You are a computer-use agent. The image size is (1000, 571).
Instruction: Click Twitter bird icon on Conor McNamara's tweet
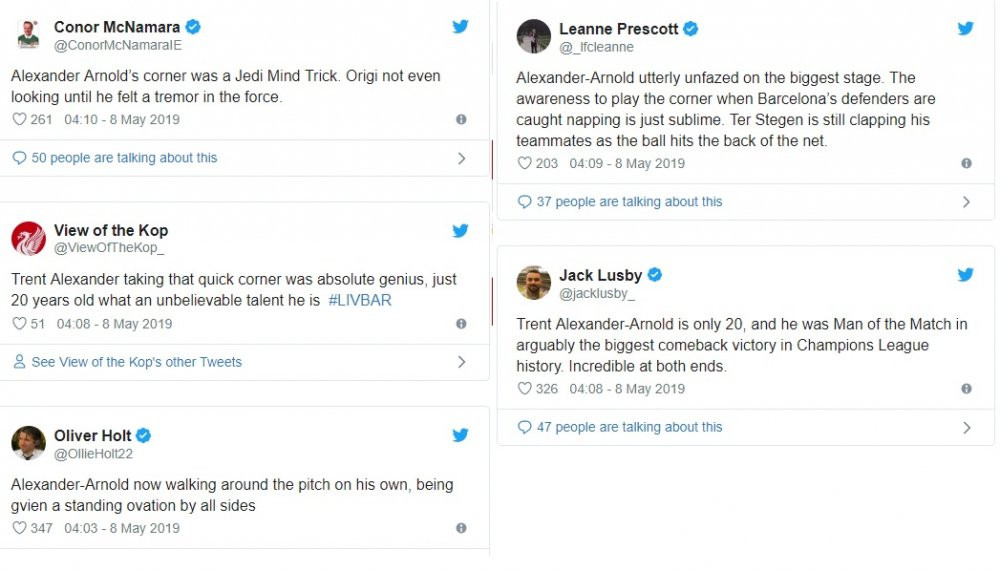click(x=460, y=27)
